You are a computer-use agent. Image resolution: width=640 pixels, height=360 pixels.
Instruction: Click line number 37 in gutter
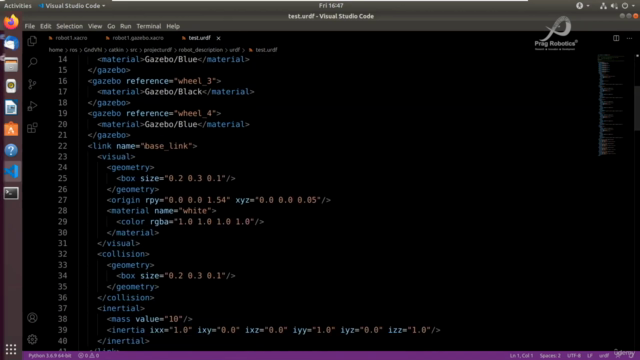[x=62, y=308]
